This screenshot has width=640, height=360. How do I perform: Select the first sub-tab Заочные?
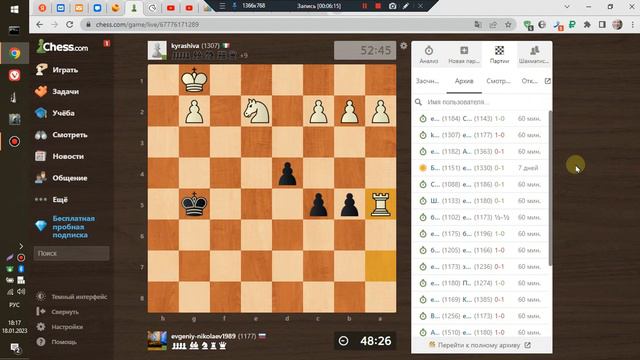427,81
